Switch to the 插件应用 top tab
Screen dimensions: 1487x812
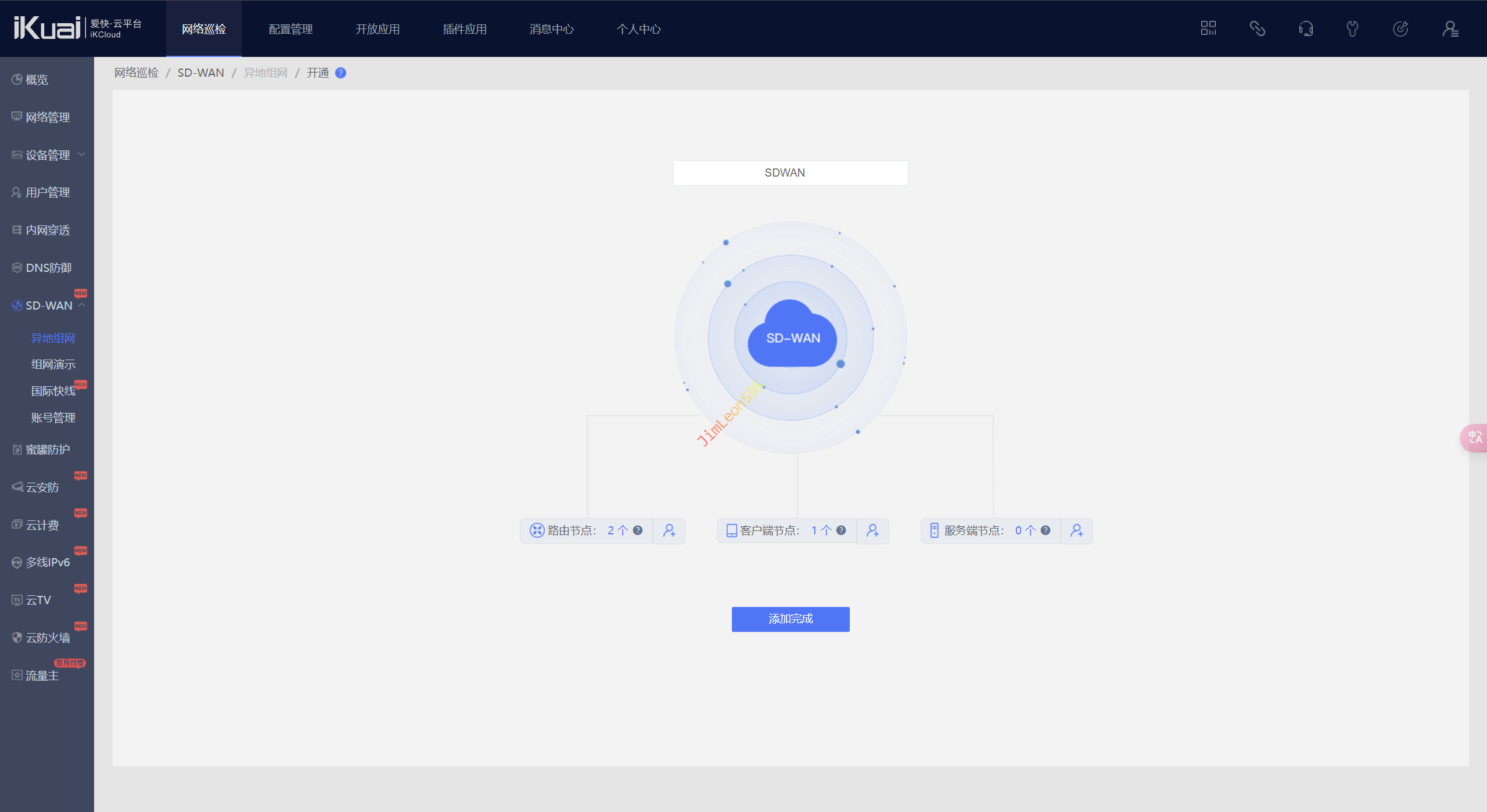[464, 29]
